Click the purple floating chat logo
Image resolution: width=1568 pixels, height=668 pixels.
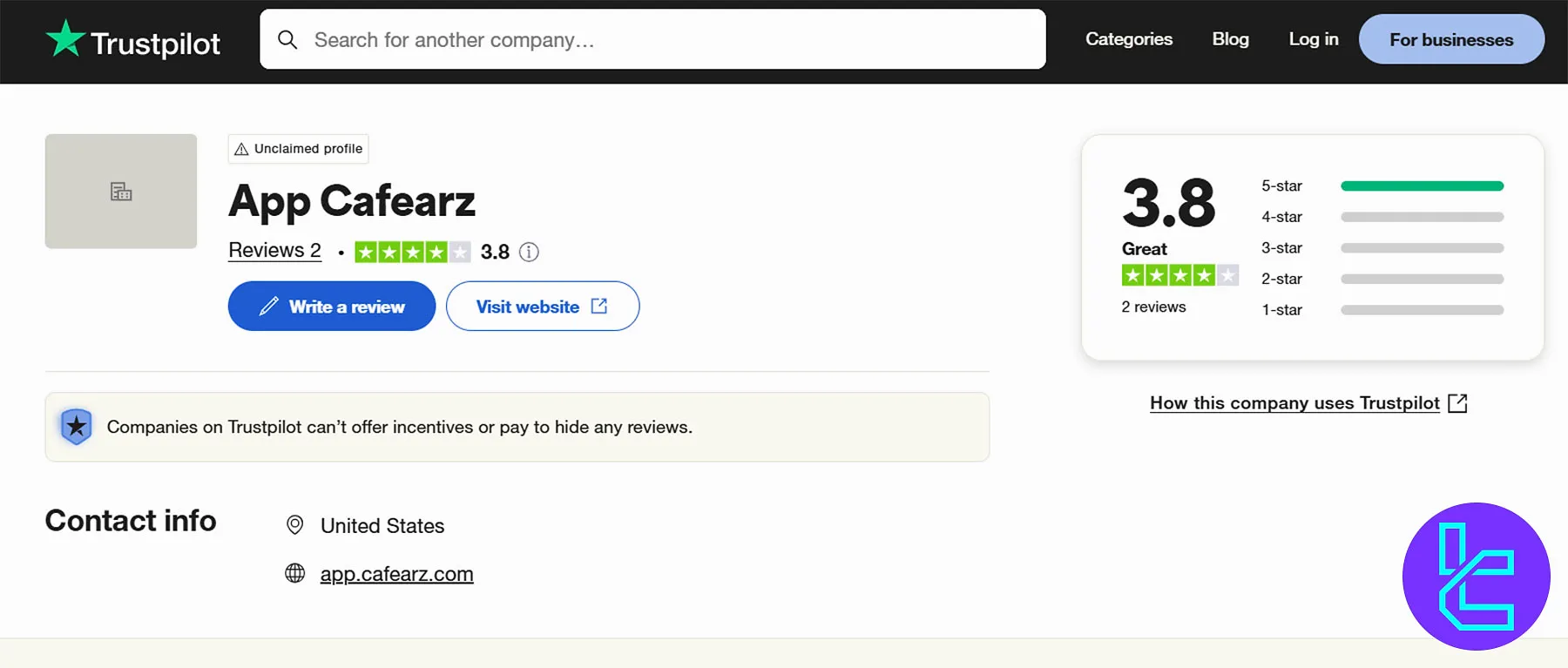(x=1476, y=577)
